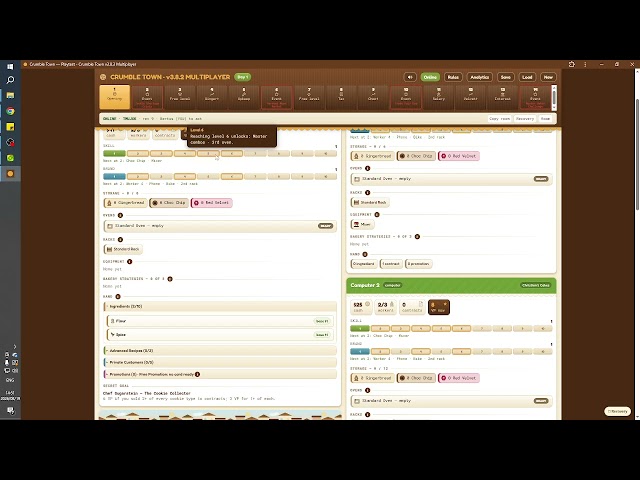640x480 pixels.
Task: Select phase 3 Free Local tab
Action: (179, 98)
